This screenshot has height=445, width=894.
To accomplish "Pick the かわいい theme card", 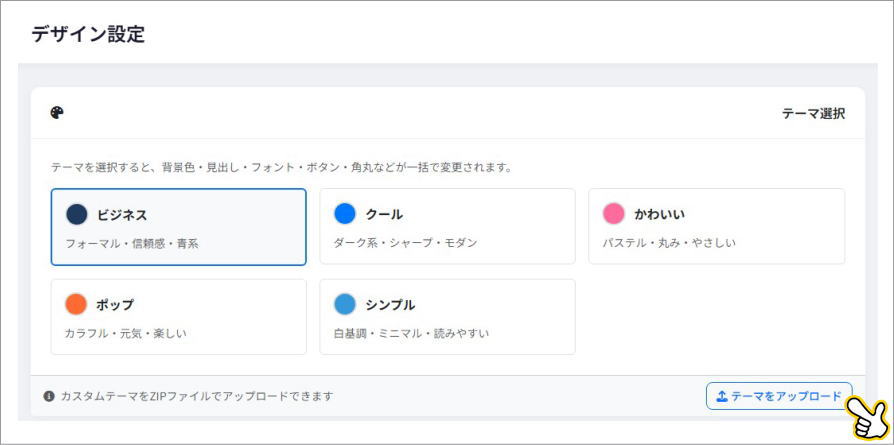I will (716, 227).
